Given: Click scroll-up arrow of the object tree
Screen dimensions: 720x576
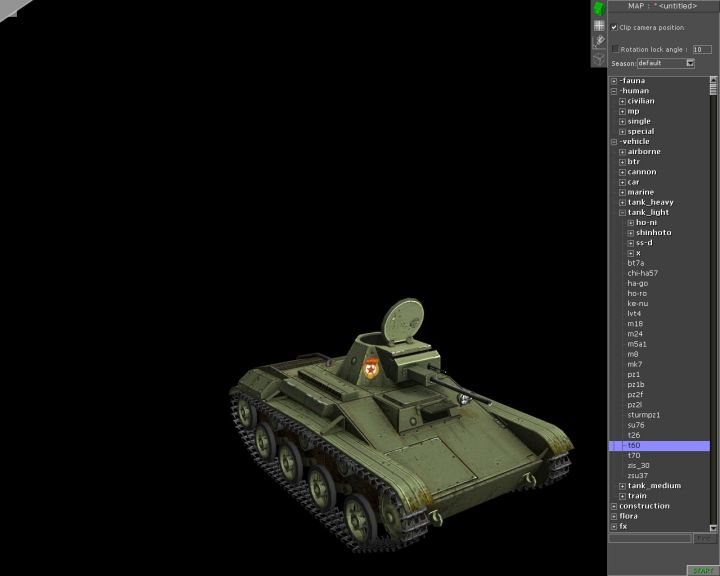Looking at the screenshot, I should tap(714, 80).
